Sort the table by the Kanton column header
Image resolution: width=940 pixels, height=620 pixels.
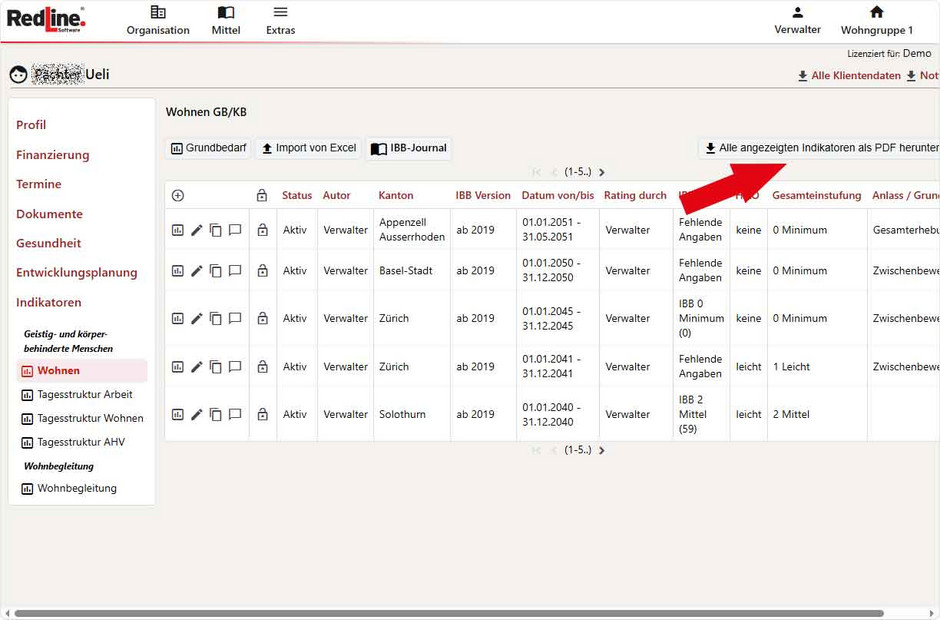(x=395, y=196)
